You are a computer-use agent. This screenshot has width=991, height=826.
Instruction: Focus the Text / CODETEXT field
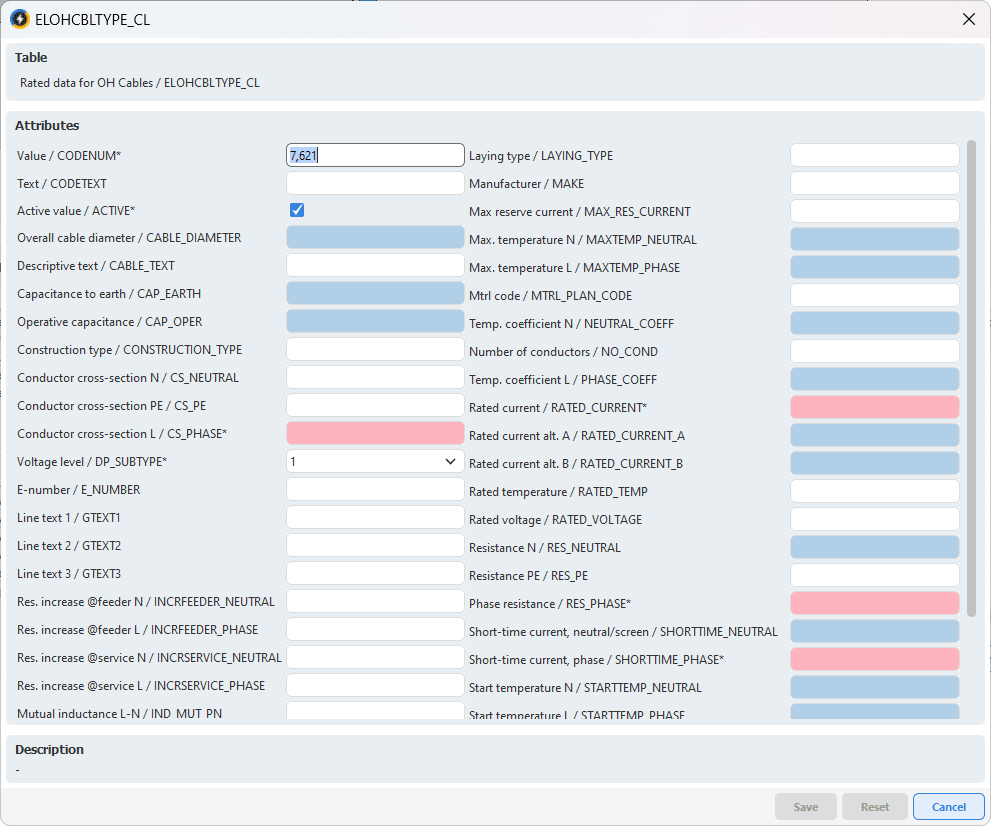pos(375,183)
